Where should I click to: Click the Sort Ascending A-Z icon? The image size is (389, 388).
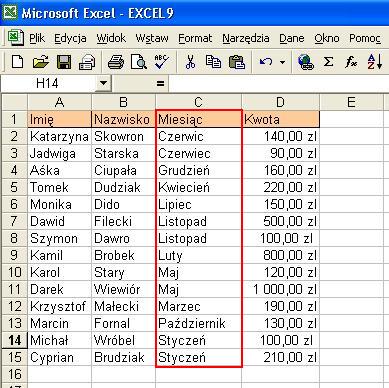point(374,62)
